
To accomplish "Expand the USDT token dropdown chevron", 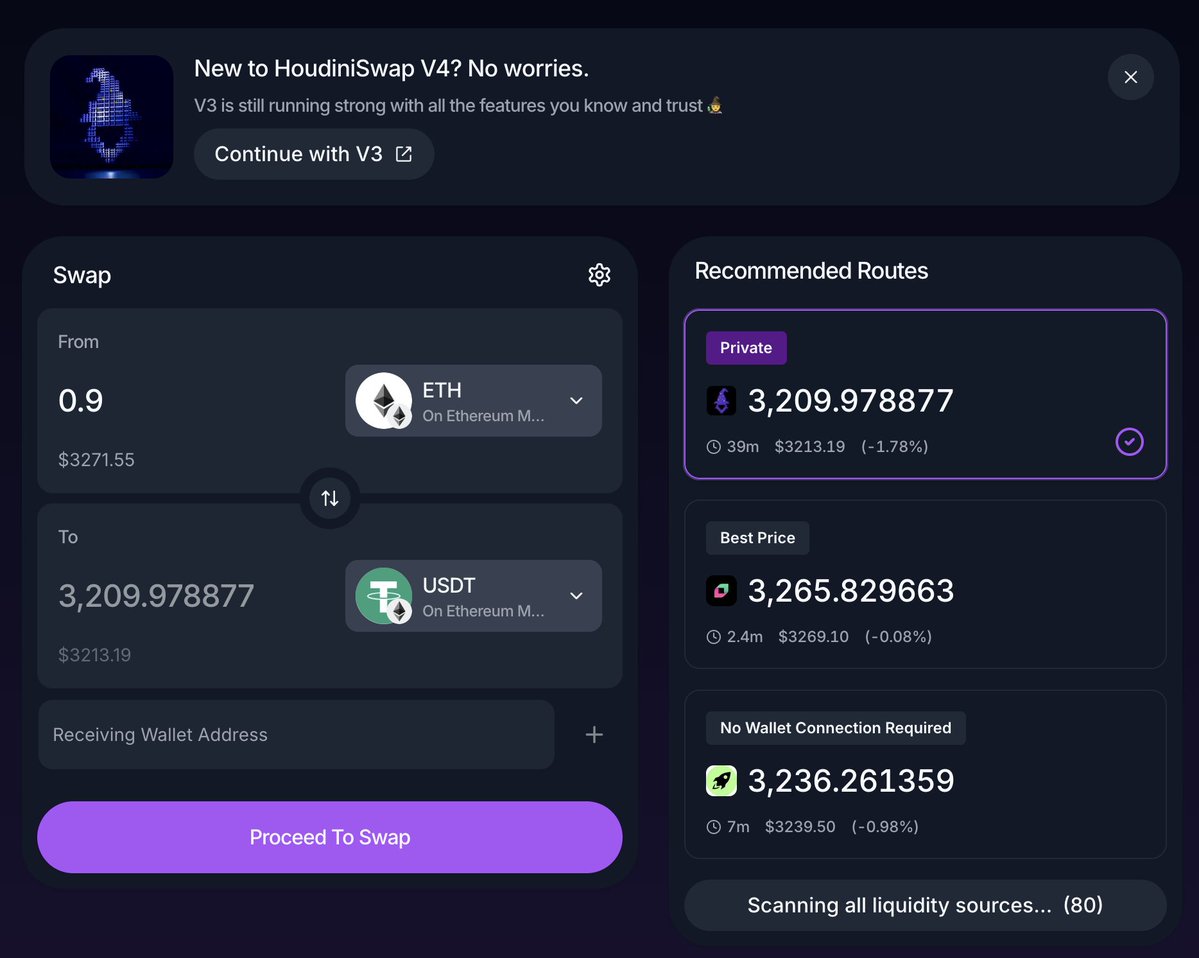I will (576, 596).
